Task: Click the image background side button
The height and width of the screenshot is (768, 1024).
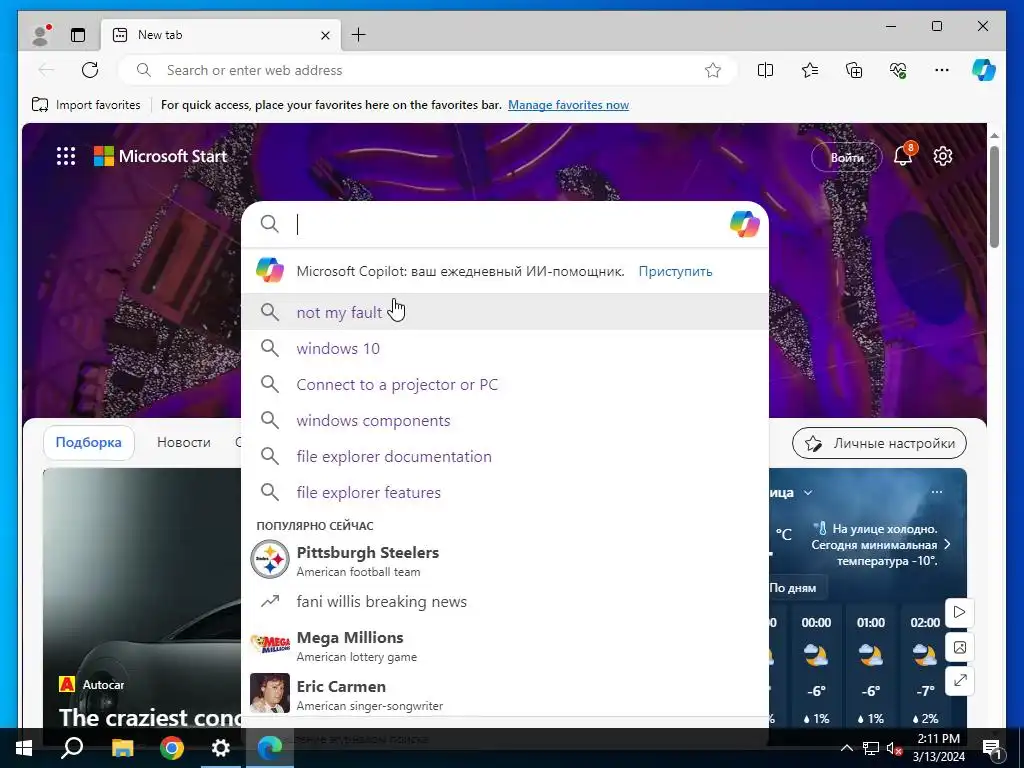Action: pos(959,647)
